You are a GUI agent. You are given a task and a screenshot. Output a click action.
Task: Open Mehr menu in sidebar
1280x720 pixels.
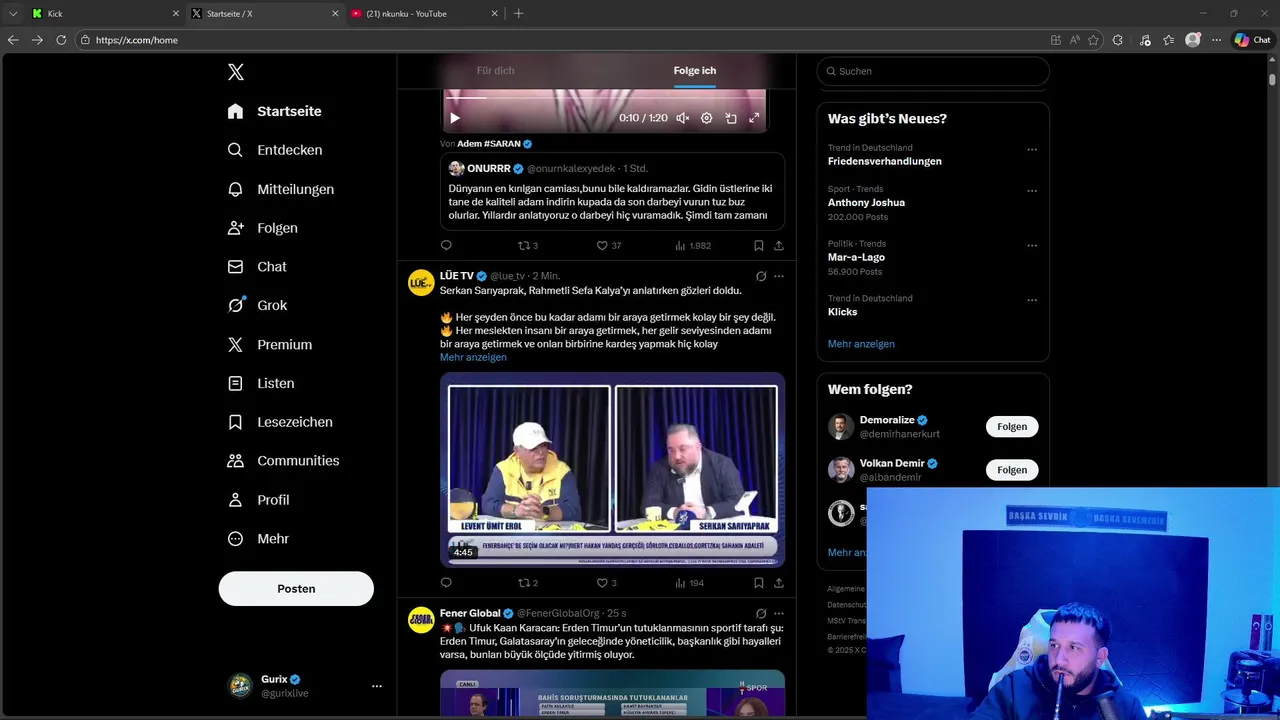click(258, 539)
